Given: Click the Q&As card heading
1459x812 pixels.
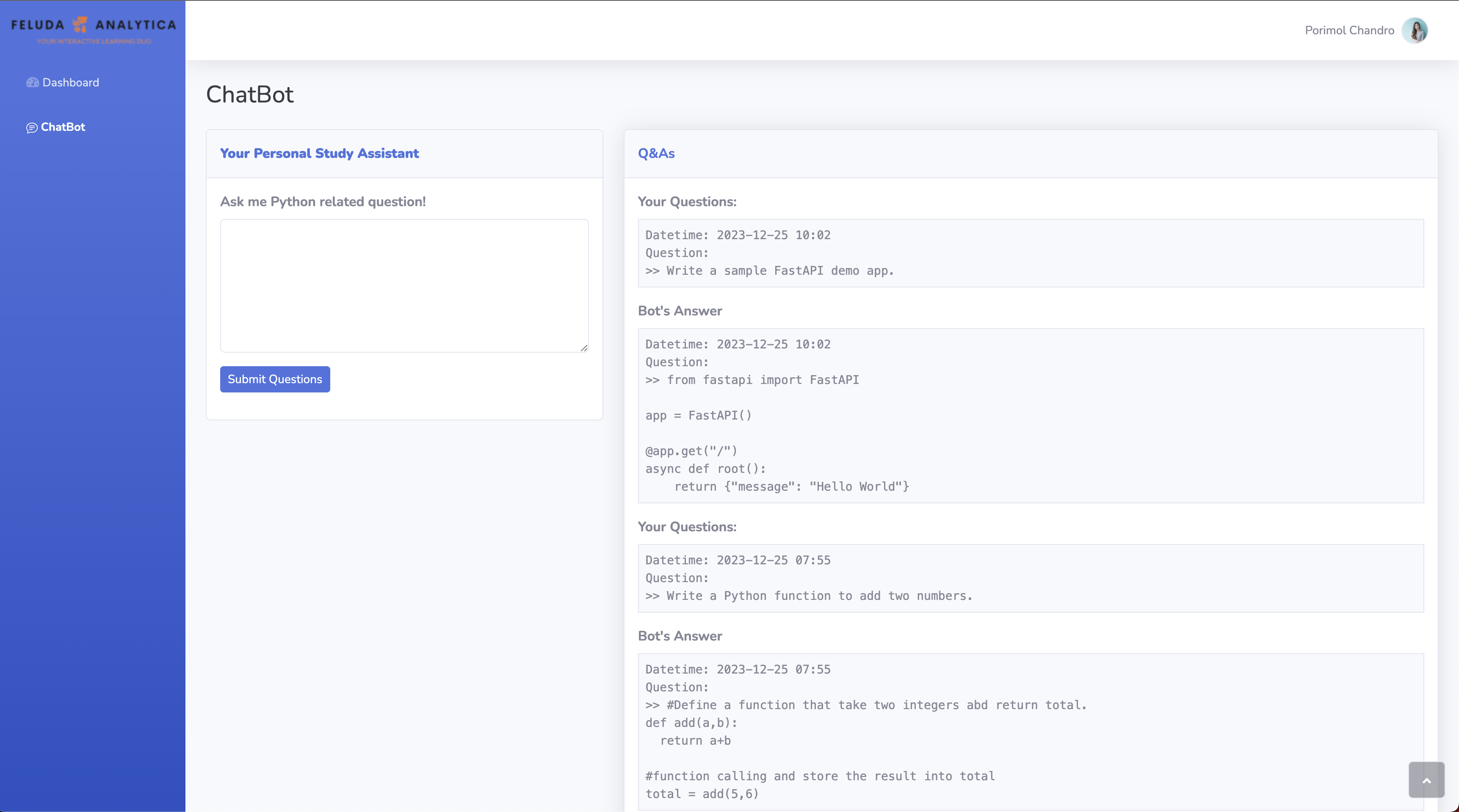Looking at the screenshot, I should [x=656, y=153].
